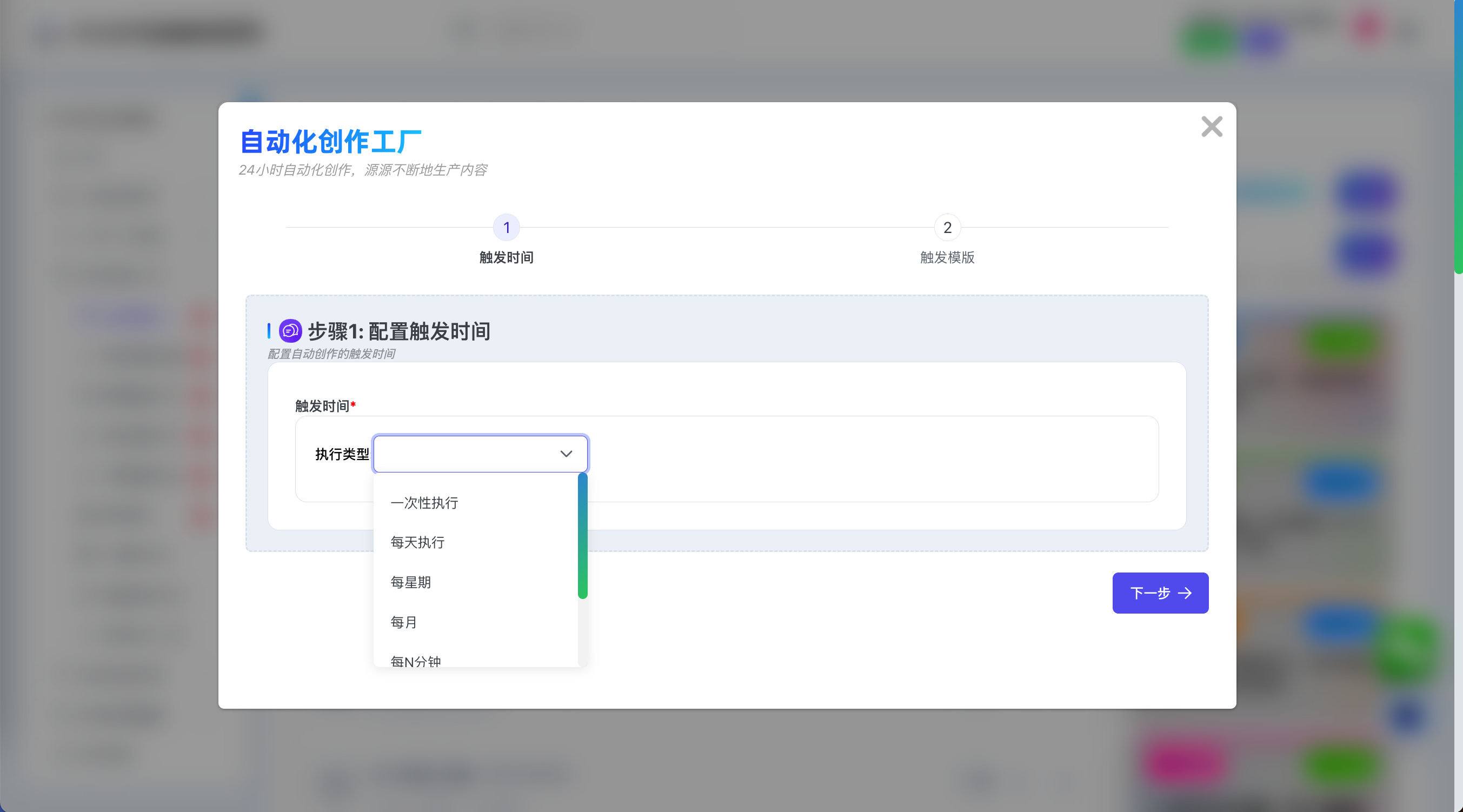1463x812 pixels.
Task: Click the 自动化创作工厂 title text
Action: (x=330, y=142)
